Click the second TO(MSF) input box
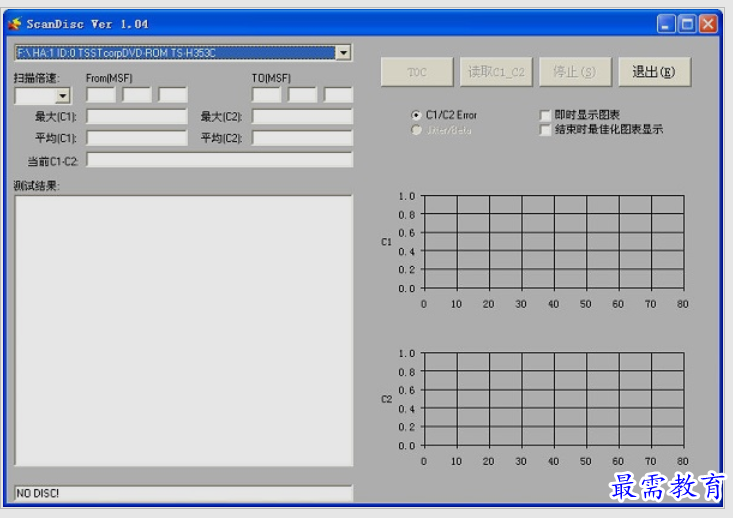733x518 pixels. coord(302,95)
